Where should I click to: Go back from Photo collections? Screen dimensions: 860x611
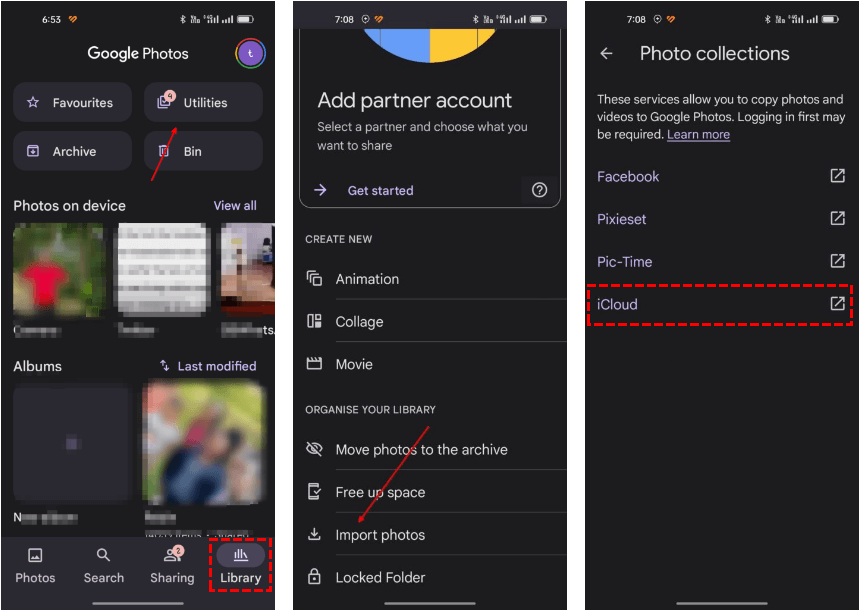(x=606, y=53)
